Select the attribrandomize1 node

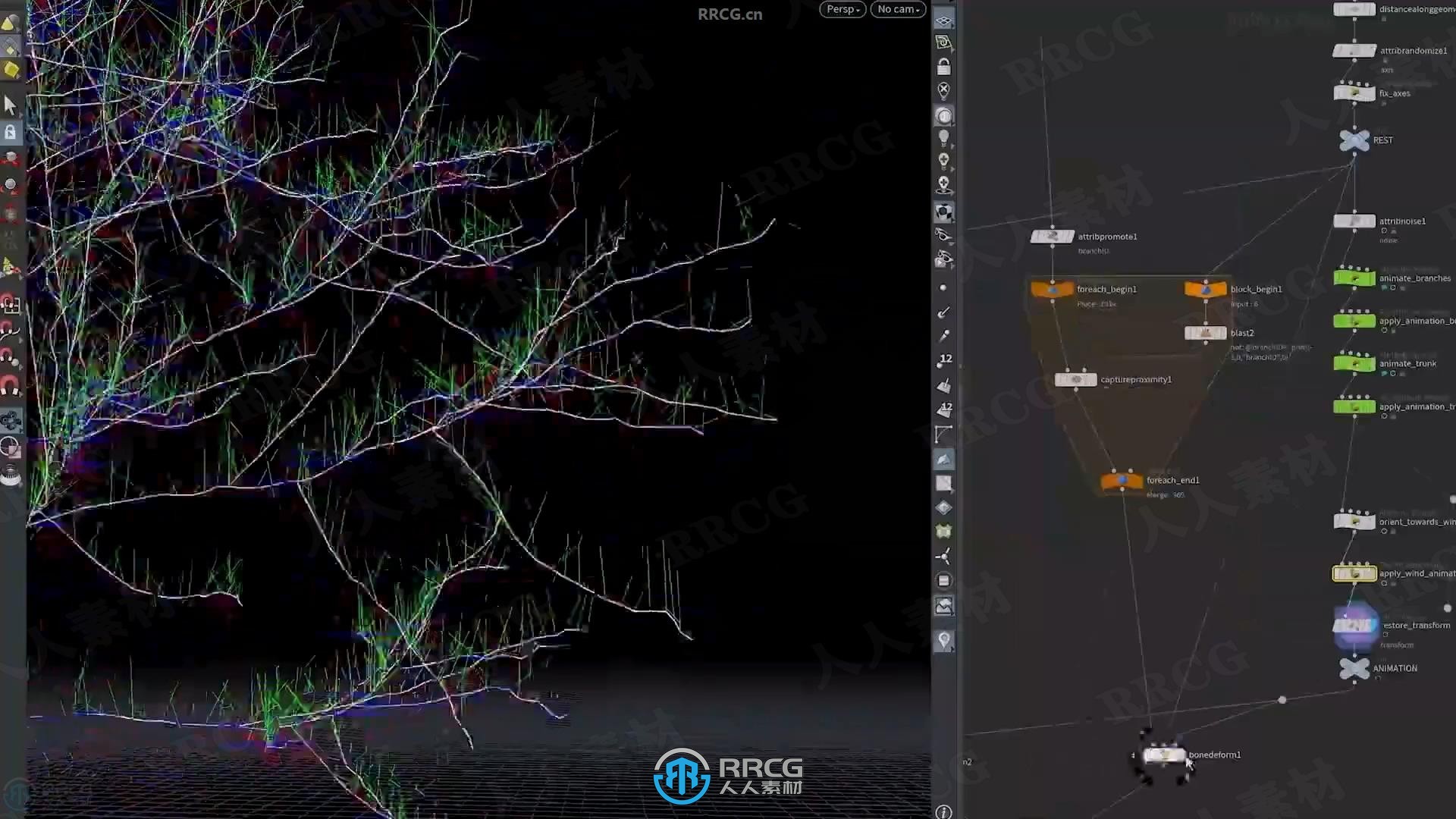coord(1354,51)
